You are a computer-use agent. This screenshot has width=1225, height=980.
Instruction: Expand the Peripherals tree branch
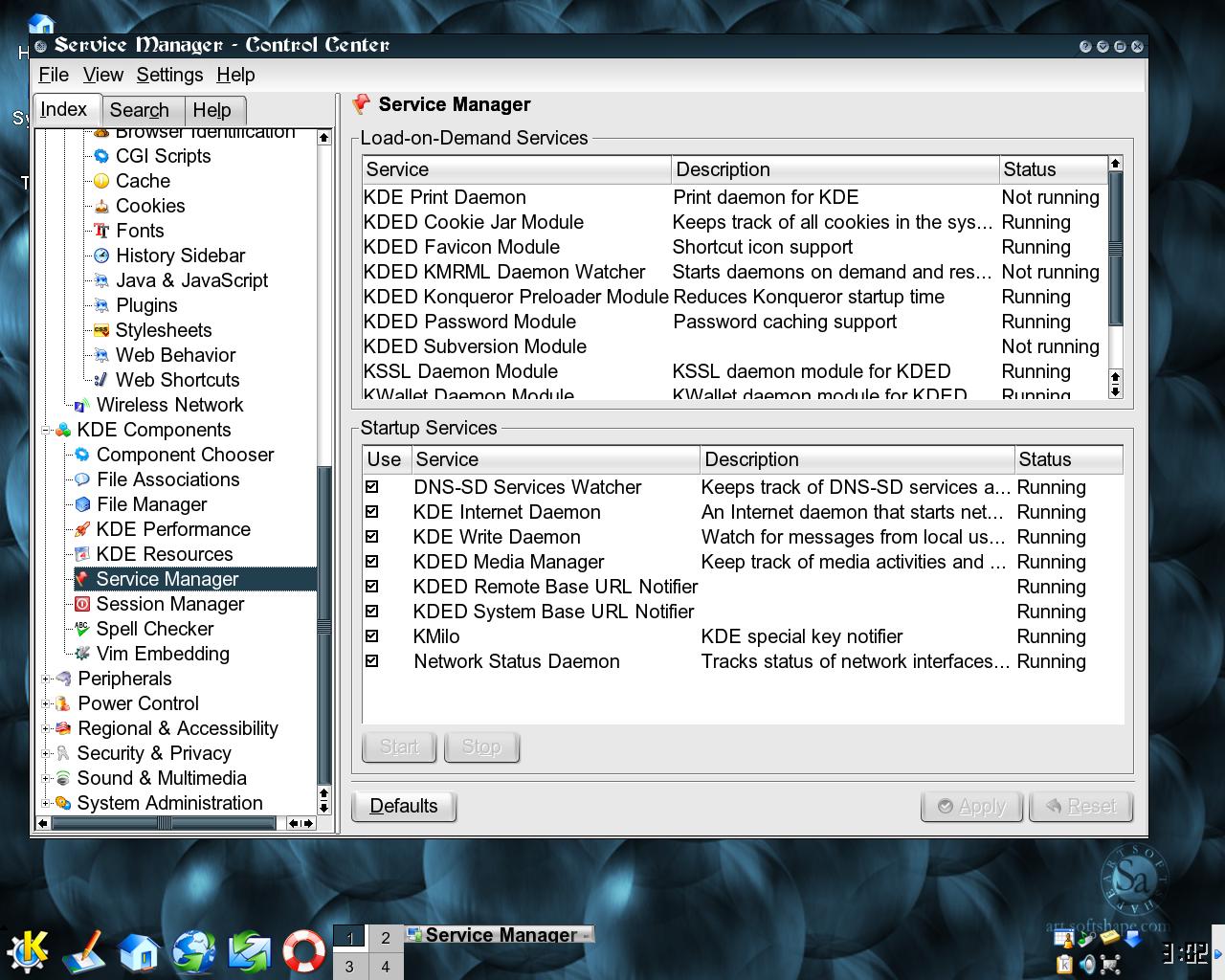click(46, 679)
